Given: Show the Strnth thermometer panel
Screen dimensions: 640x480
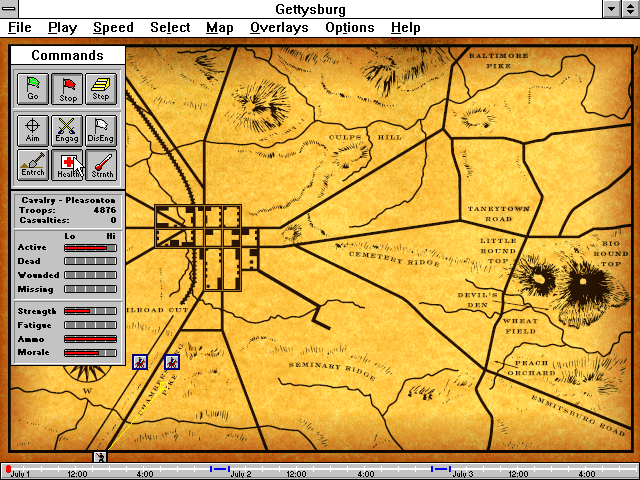Looking at the screenshot, I should [101, 164].
